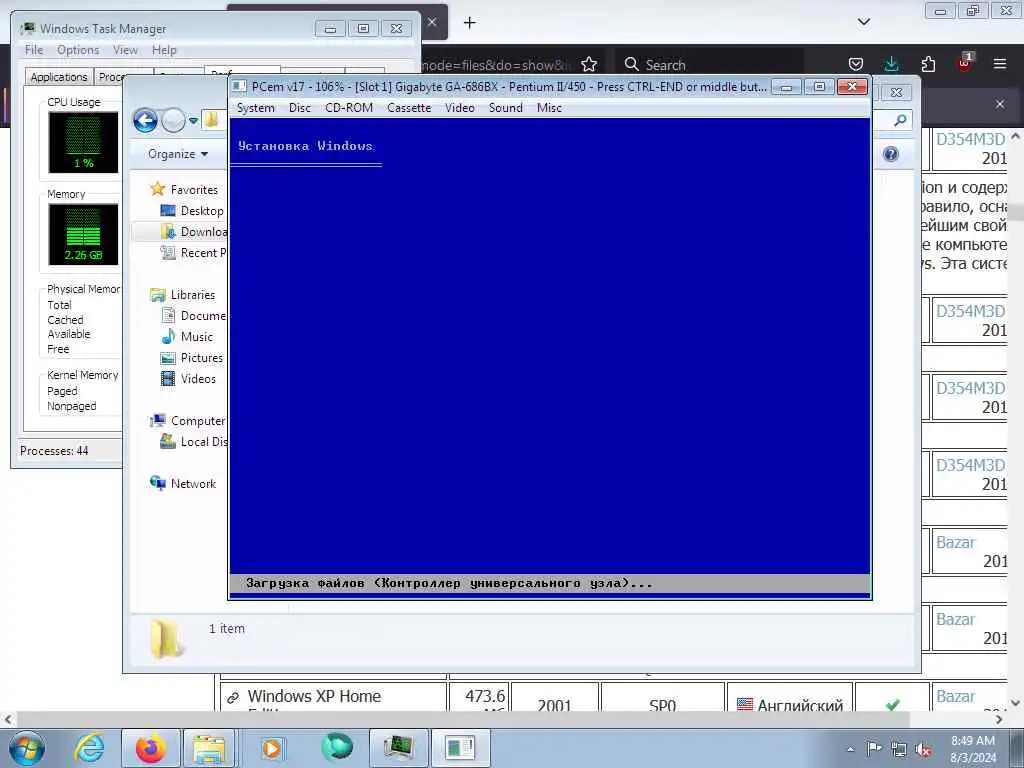This screenshot has width=1024, height=768.
Task: Click Explorer search magnifier icon
Action: pyautogui.click(x=901, y=120)
